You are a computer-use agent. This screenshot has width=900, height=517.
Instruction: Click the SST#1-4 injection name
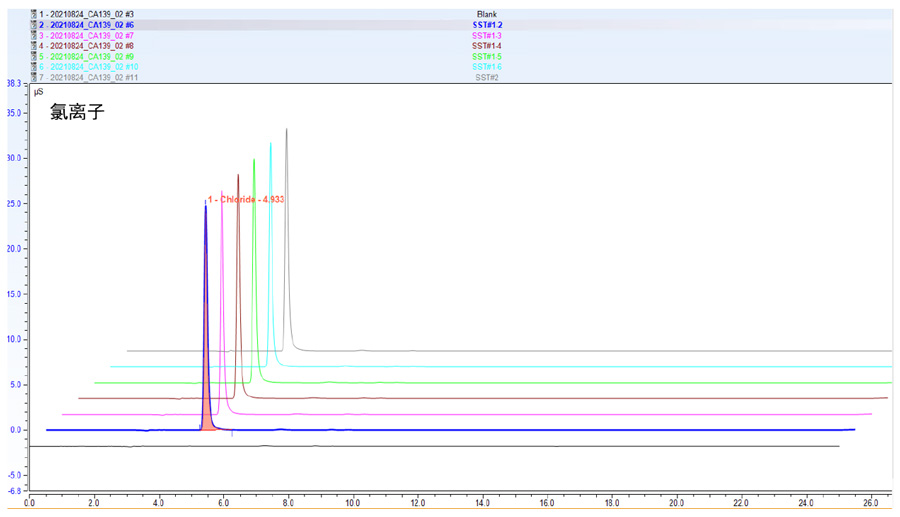(x=487, y=46)
